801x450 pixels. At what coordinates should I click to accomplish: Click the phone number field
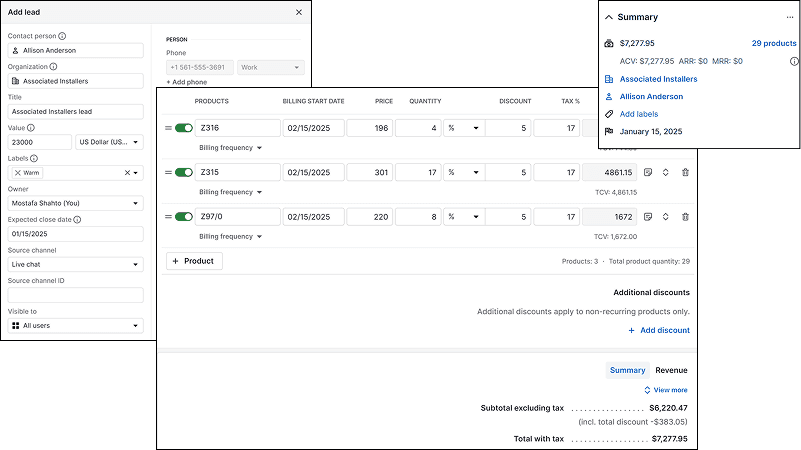200,67
